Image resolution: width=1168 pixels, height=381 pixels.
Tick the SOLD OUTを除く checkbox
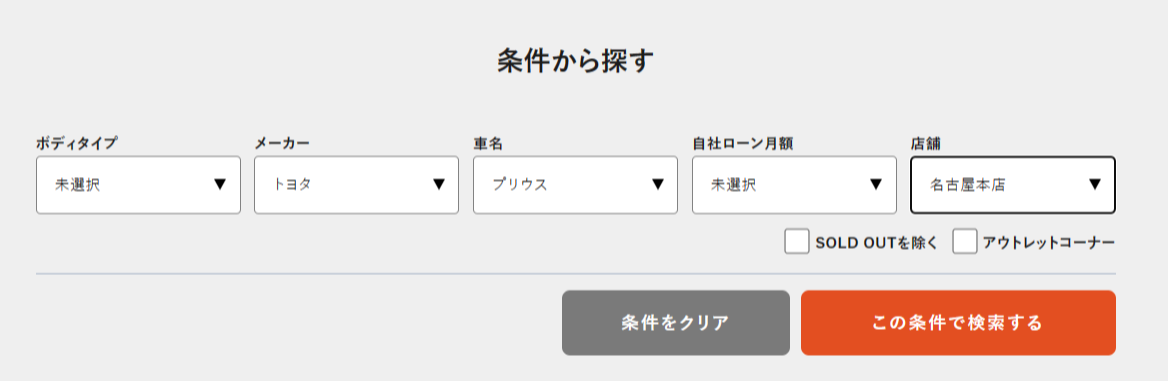tap(797, 242)
